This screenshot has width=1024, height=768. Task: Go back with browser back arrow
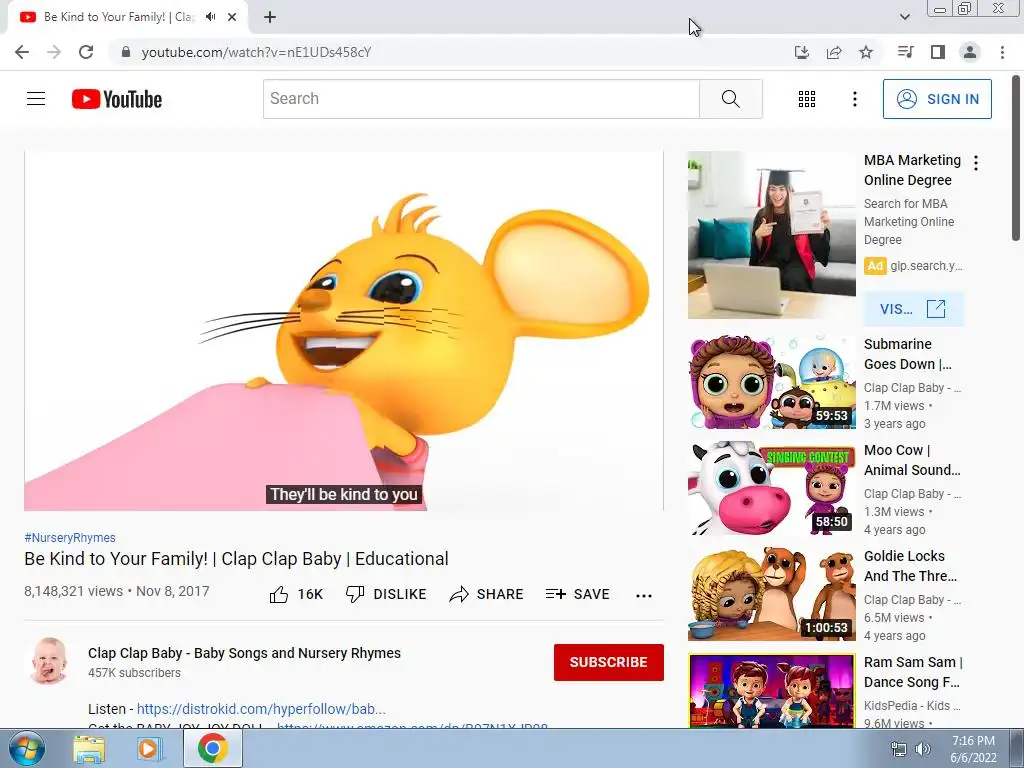click(x=22, y=52)
